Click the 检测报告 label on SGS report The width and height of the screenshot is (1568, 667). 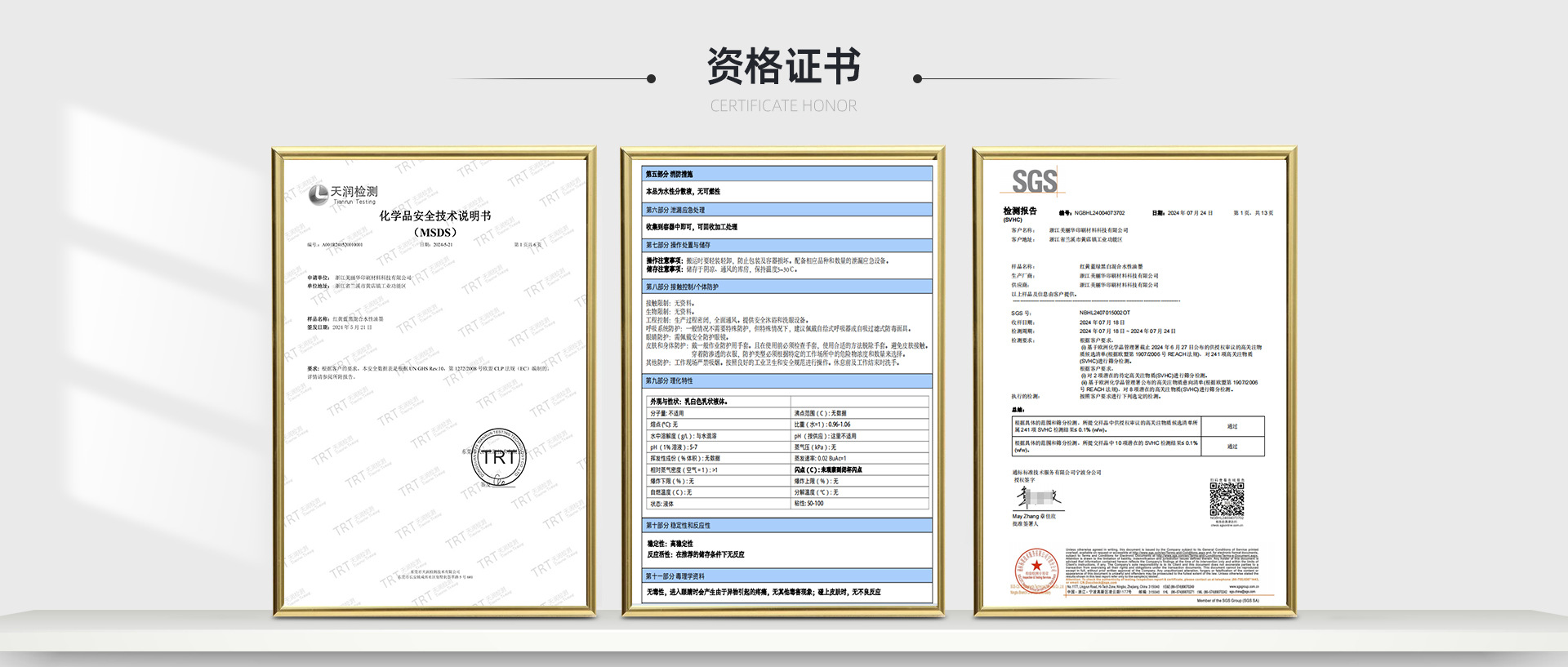[x=1020, y=211]
